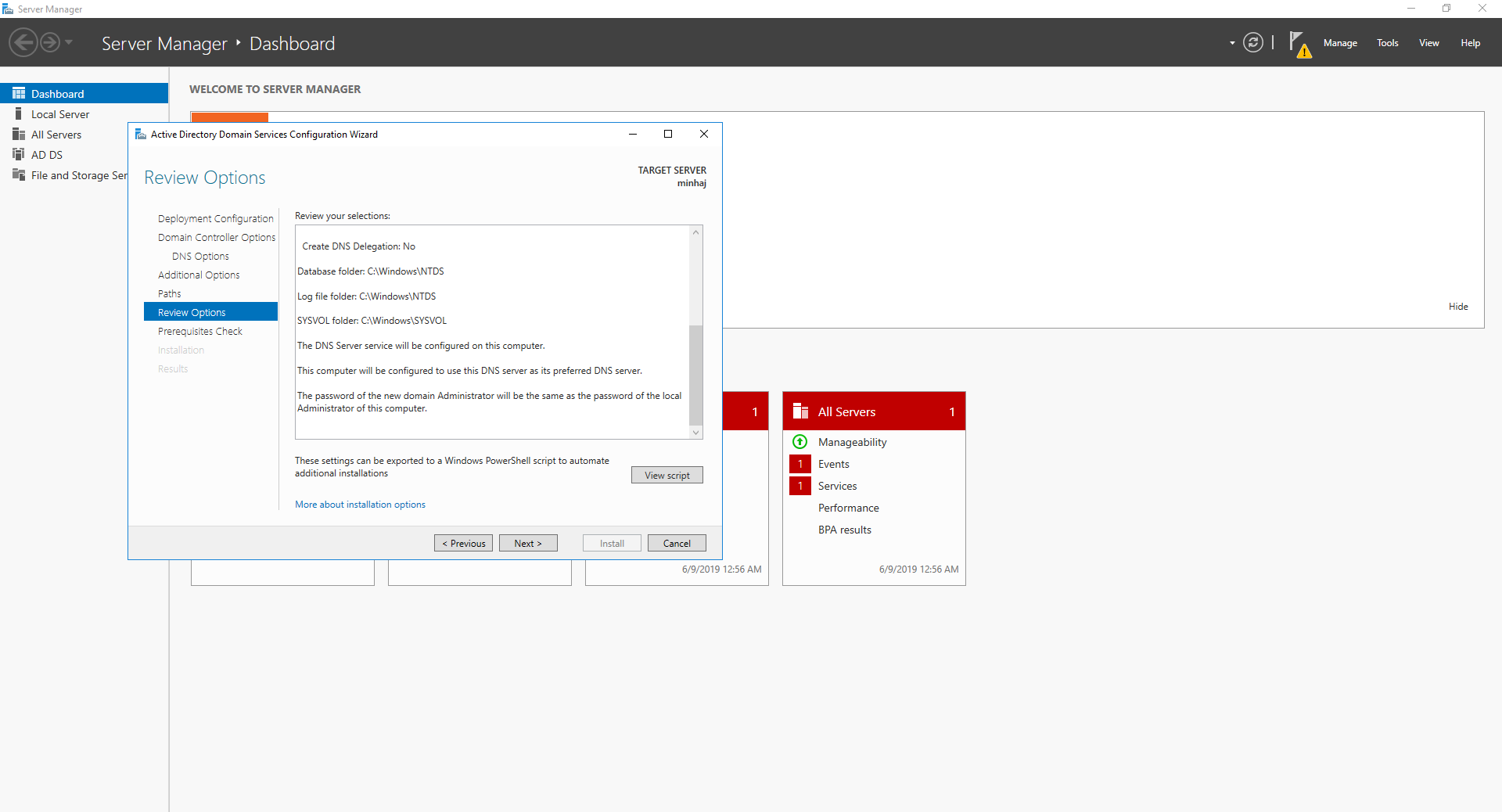Viewport: 1502px width, 812px height.
Task: Click the review selections scrollbar thumb
Action: pyautogui.click(x=695, y=374)
